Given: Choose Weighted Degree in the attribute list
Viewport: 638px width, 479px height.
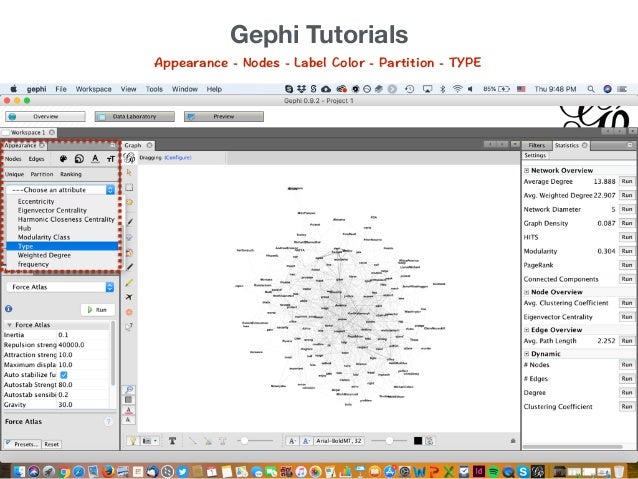Looking at the screenshot, I should click(62, 255).
